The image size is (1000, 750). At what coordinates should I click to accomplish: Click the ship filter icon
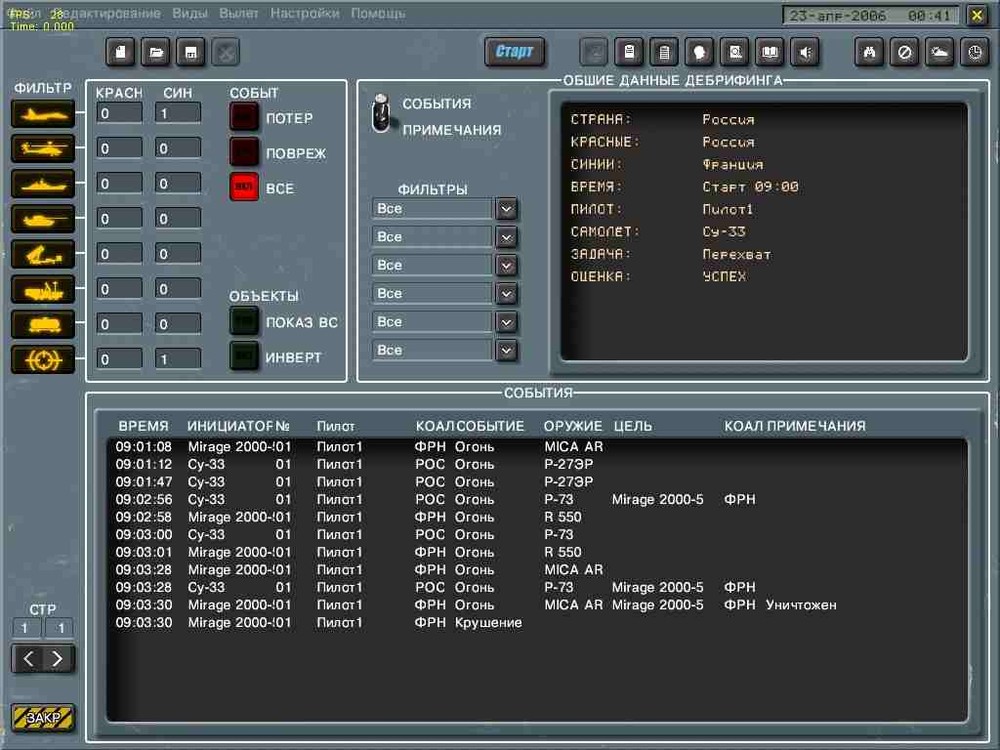(x=43, y=184)
